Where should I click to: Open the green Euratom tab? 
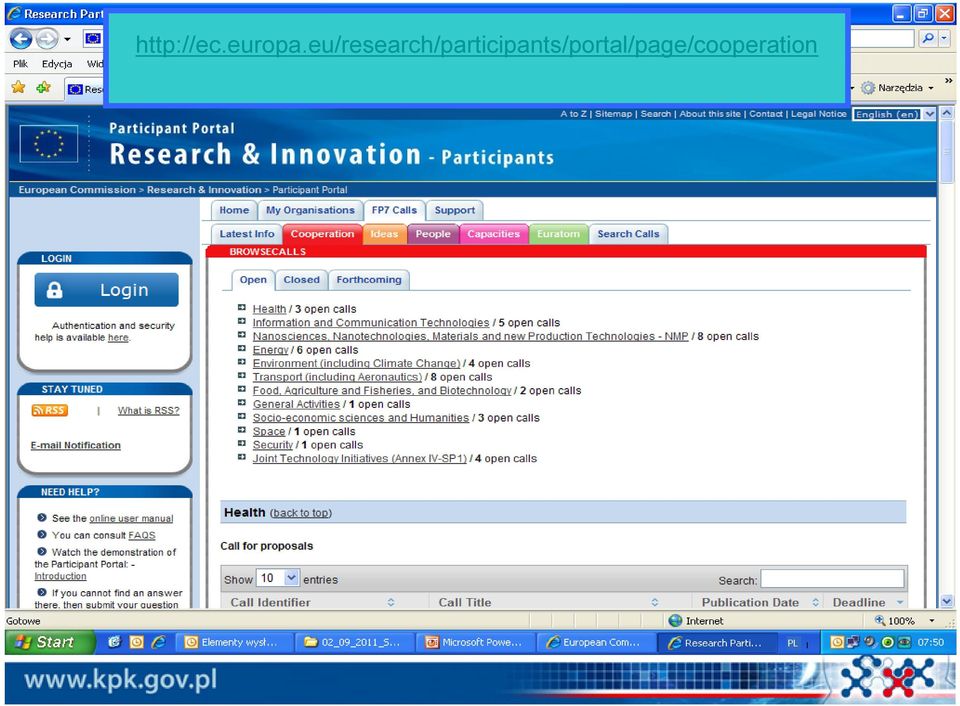click(558, 234)
